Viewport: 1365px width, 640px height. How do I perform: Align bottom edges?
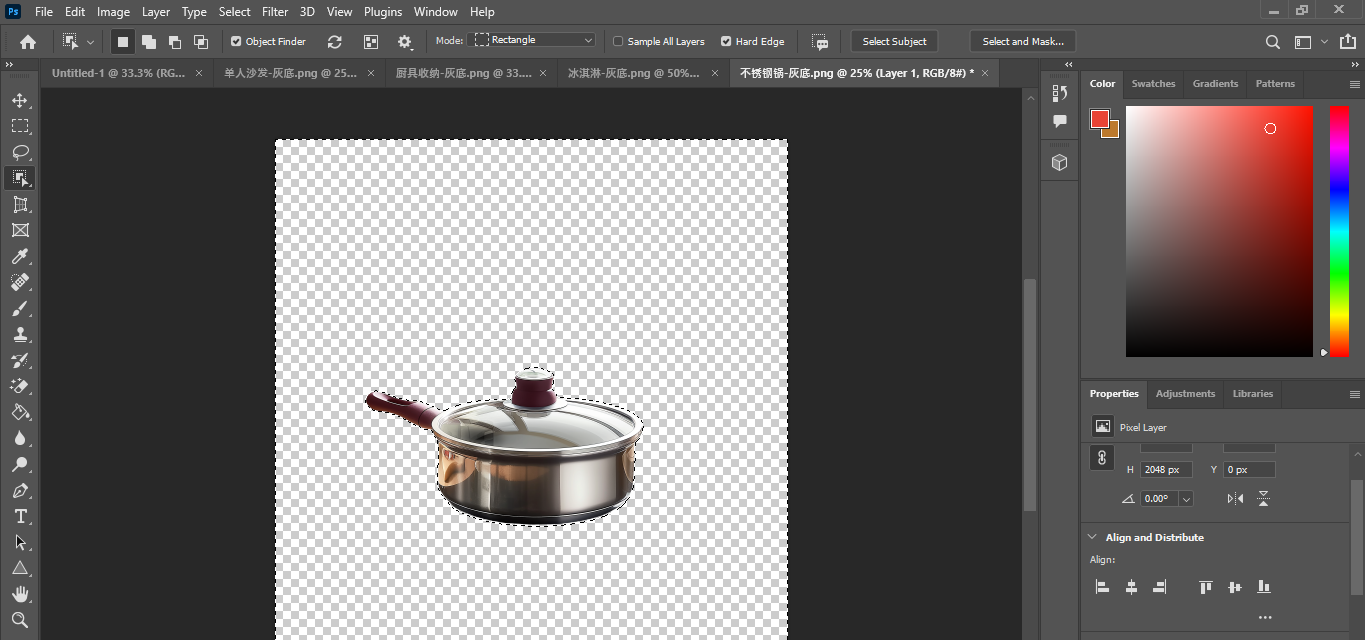click(x=1264, y=587)
